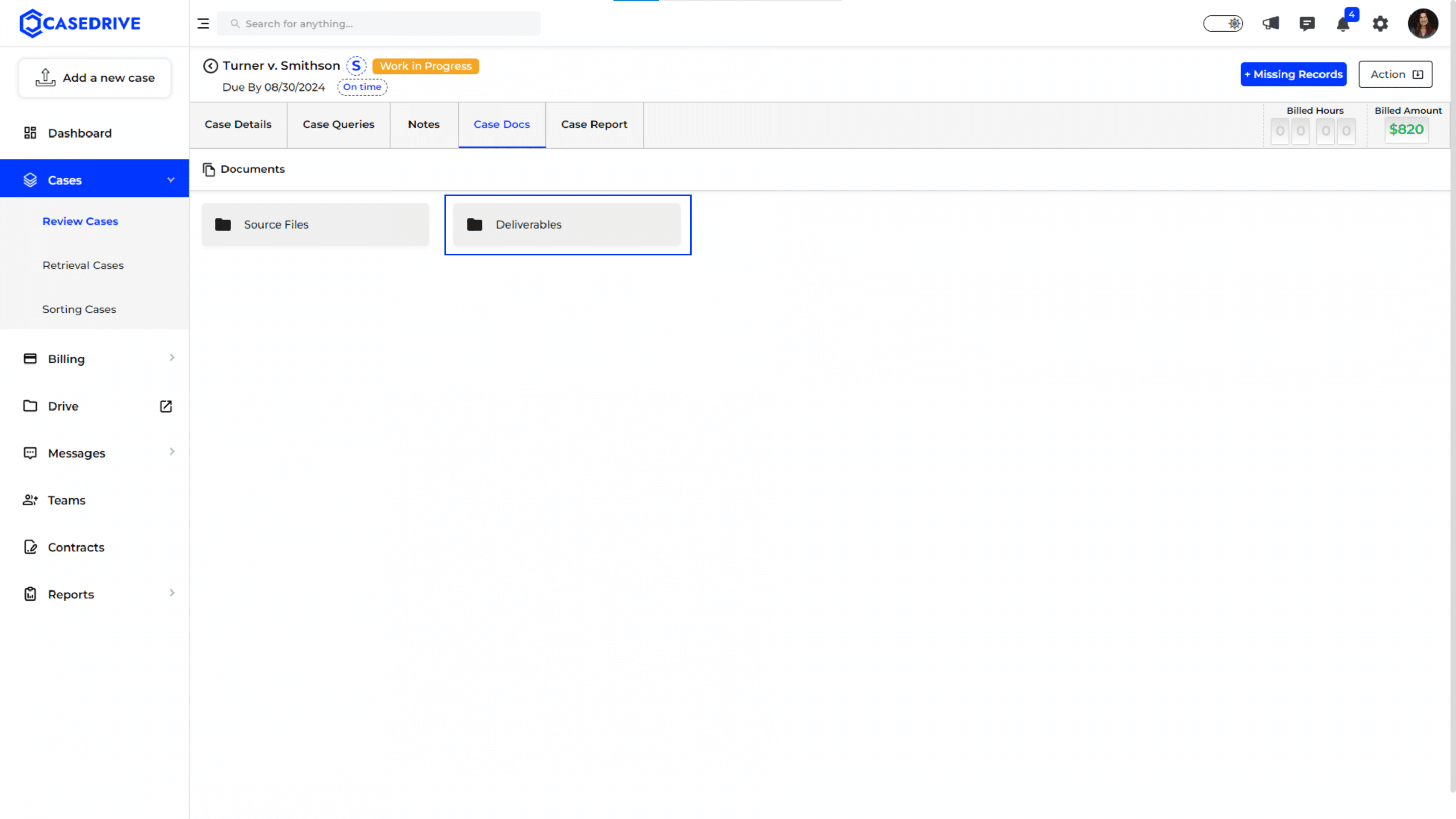Focus the Search for anything field
The width and height of the screenshot is (1456, 819).
(379, 24)
